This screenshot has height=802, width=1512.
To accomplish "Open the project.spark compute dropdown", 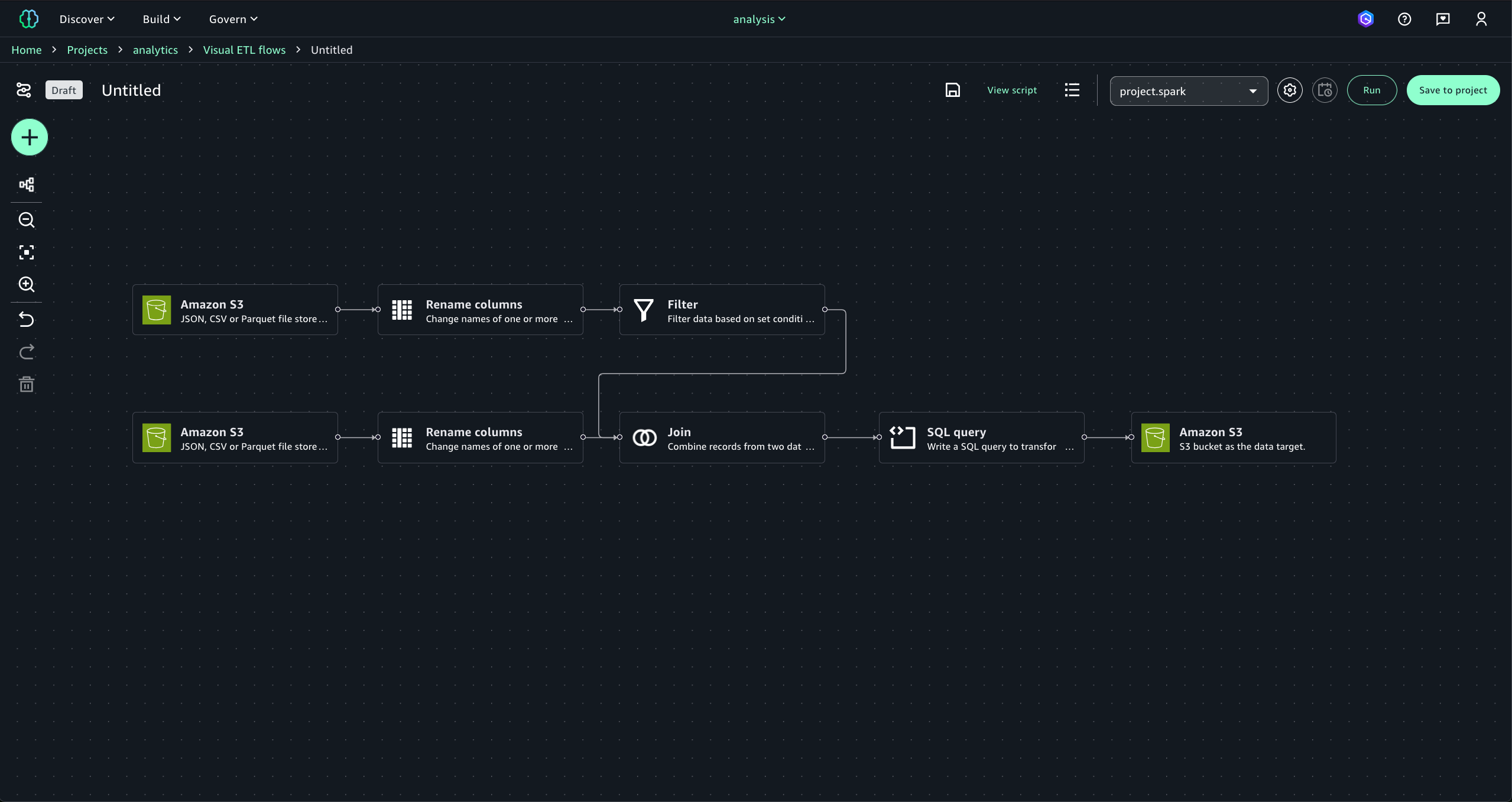I will pyautogui.click(x=1188, y=91).
